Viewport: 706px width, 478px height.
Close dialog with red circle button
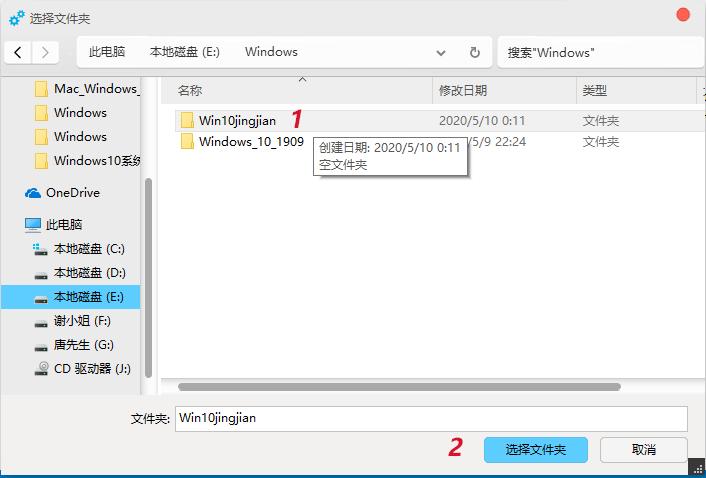[683, 15]
